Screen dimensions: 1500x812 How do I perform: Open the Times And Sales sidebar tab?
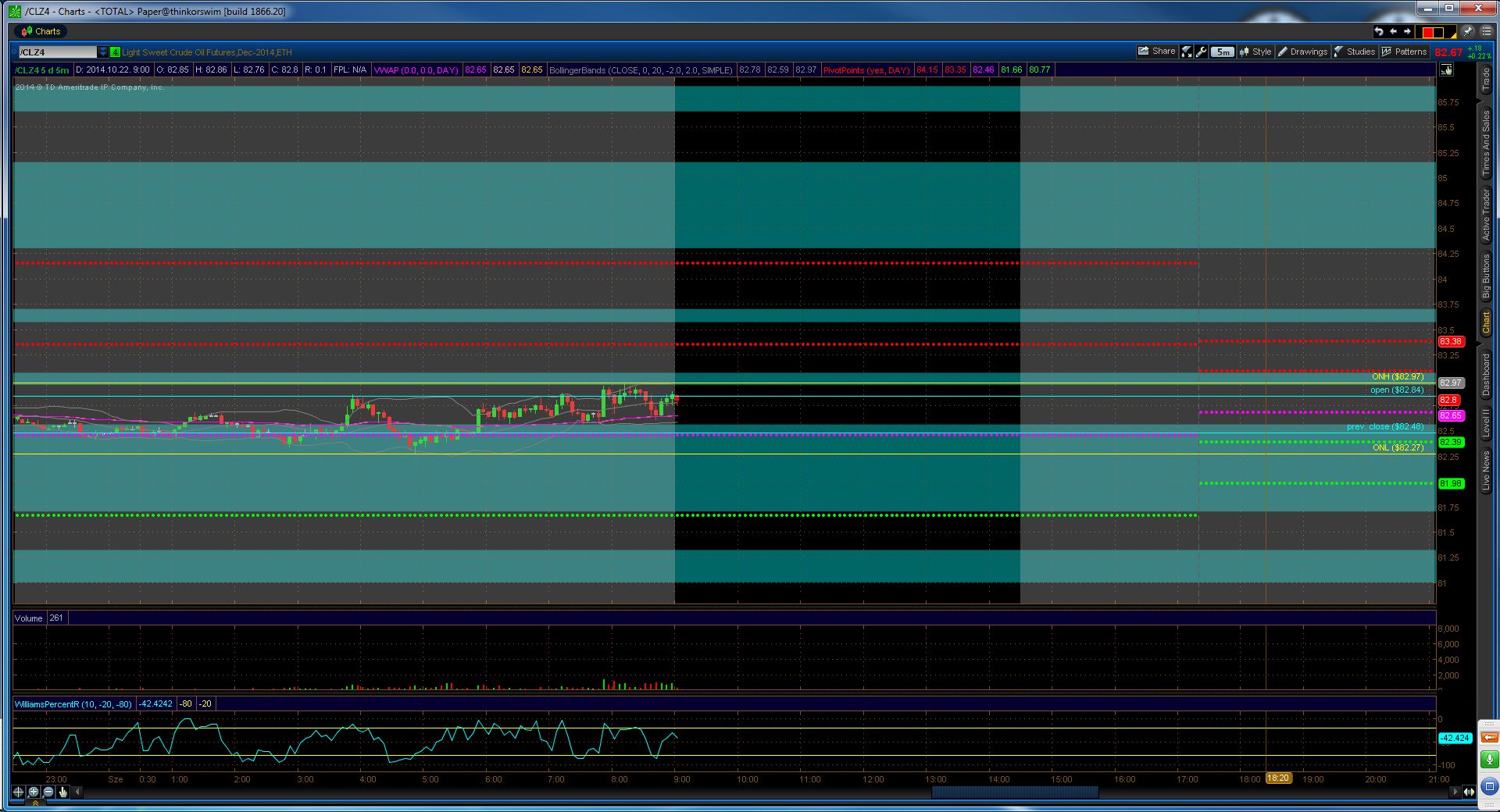click(x=1486, y=142)
